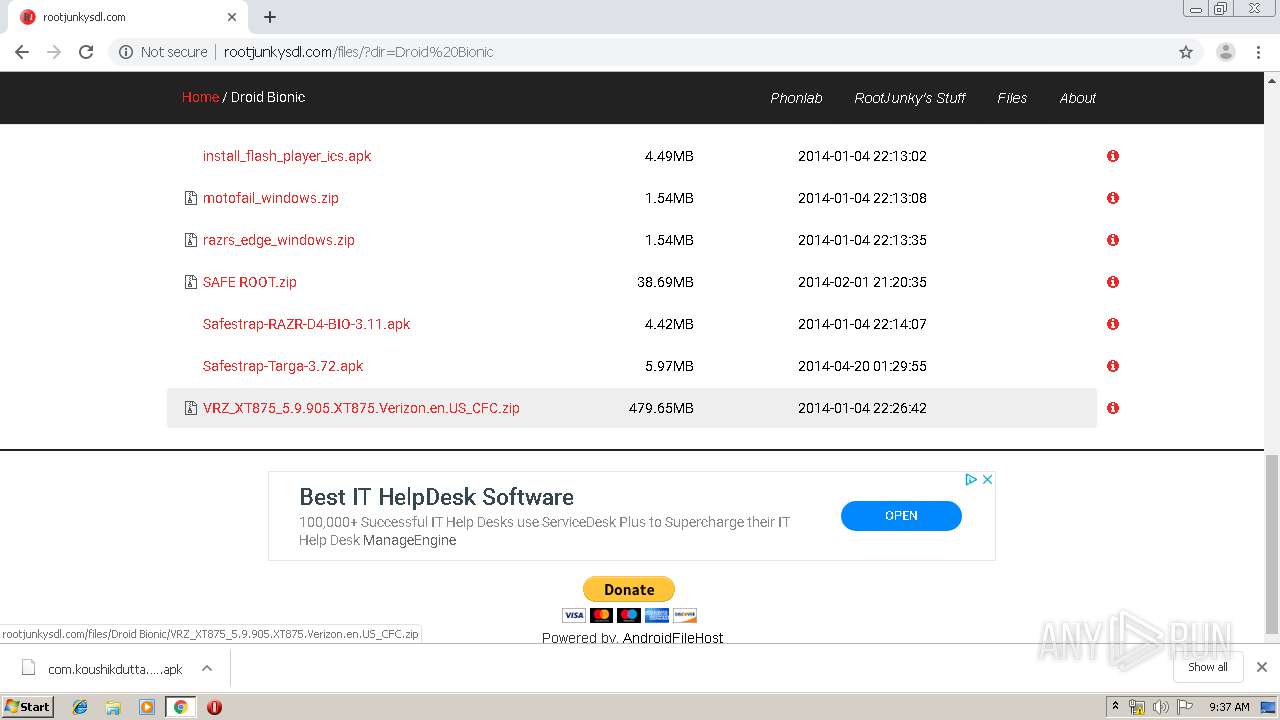Download SAFE ROOT.zip
The image size is (1280, 720).
tap(250, 282)
